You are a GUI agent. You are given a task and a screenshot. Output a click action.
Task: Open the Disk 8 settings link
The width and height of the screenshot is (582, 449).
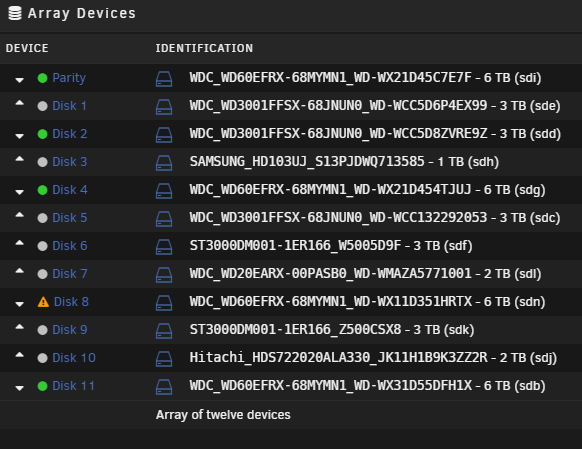[x=71, y=302]
